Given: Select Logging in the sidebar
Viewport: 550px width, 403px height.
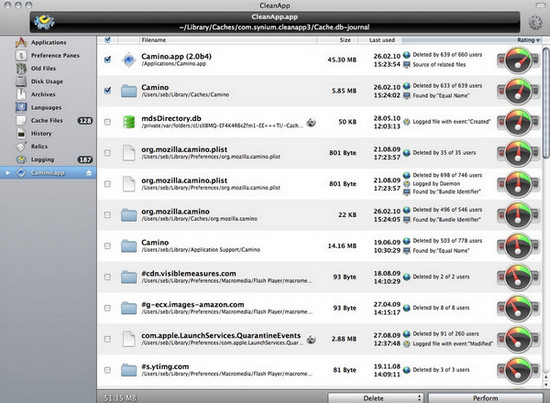Looking at the screenshot, I should [42, 160].
